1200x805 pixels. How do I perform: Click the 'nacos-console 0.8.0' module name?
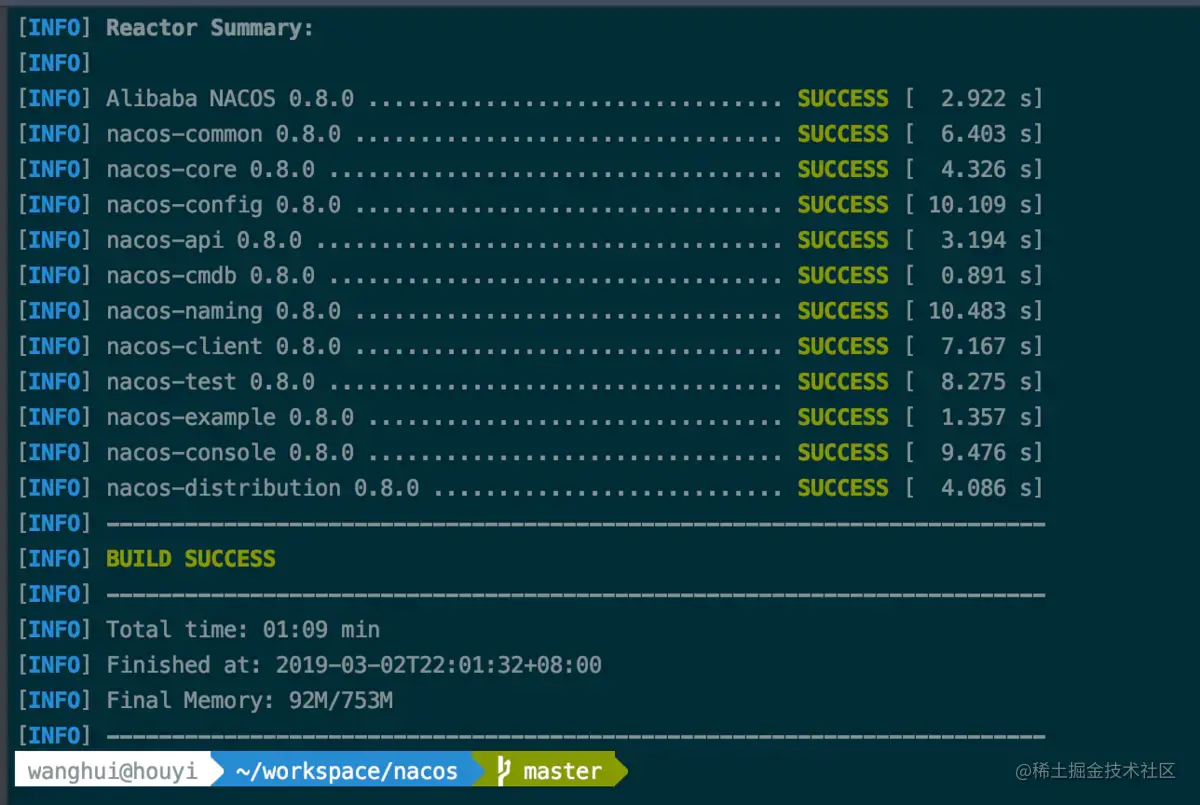click(x=230, y=453)
